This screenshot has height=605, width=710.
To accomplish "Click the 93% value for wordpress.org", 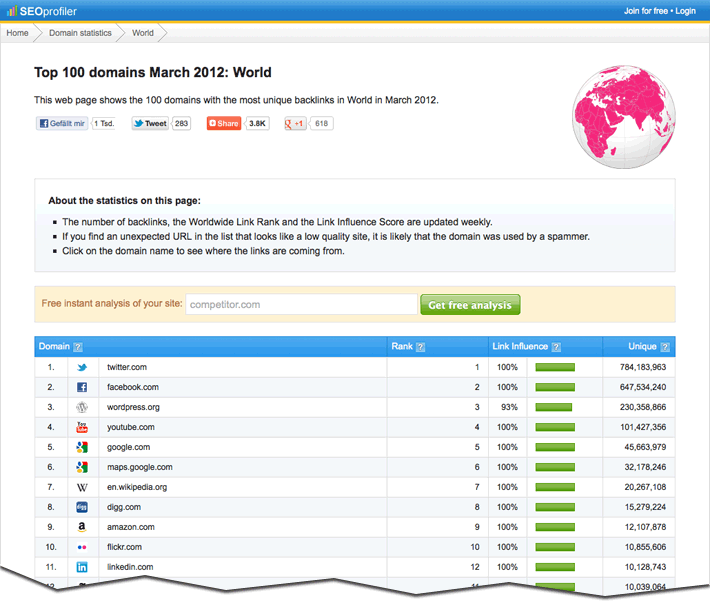I will coord(509,407).
